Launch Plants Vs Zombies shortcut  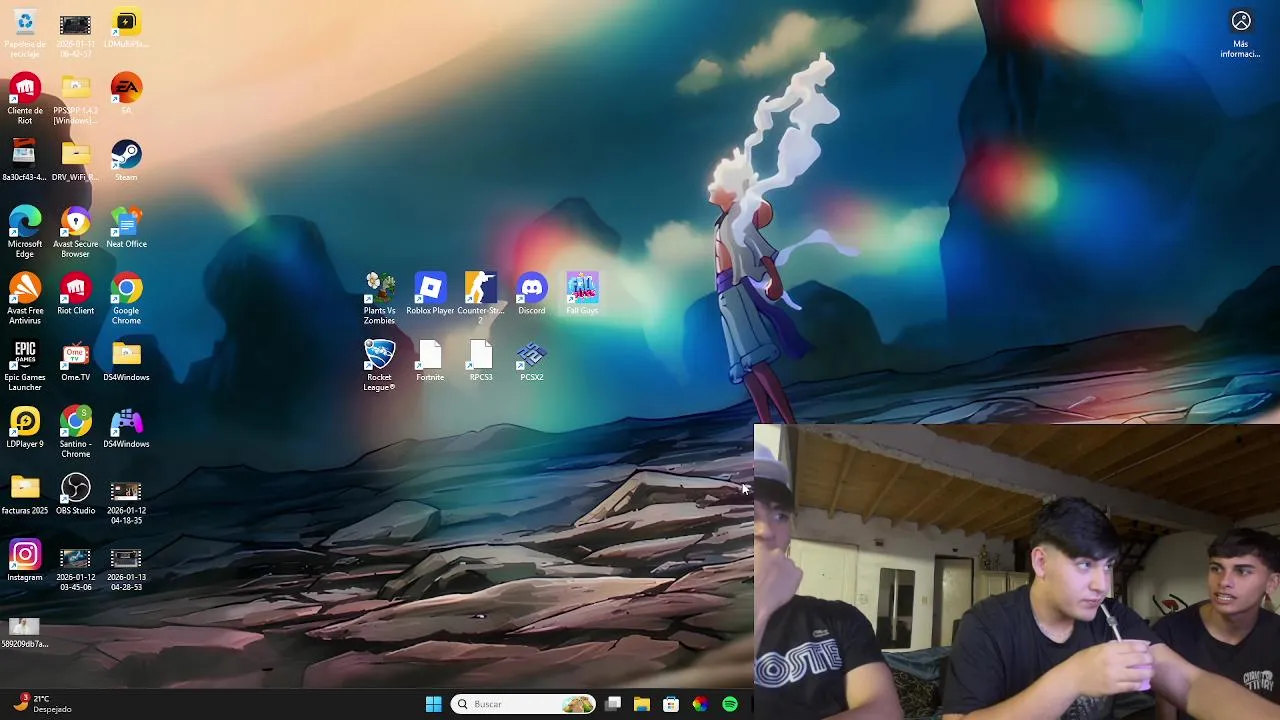(x=380, y=298)
